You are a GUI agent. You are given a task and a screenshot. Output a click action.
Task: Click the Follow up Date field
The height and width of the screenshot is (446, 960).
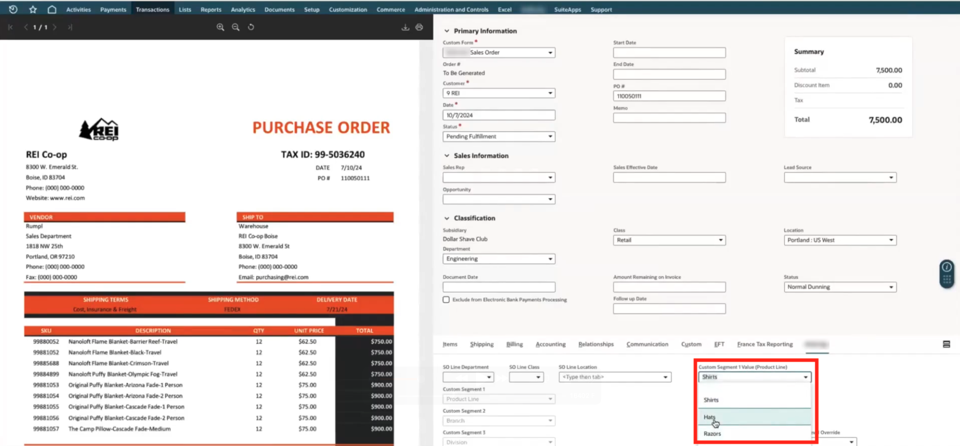pos(669,308)
